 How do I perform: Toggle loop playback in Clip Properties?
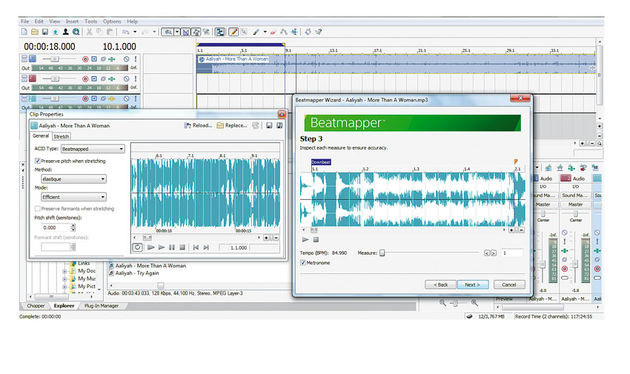[x=137, y=247]
